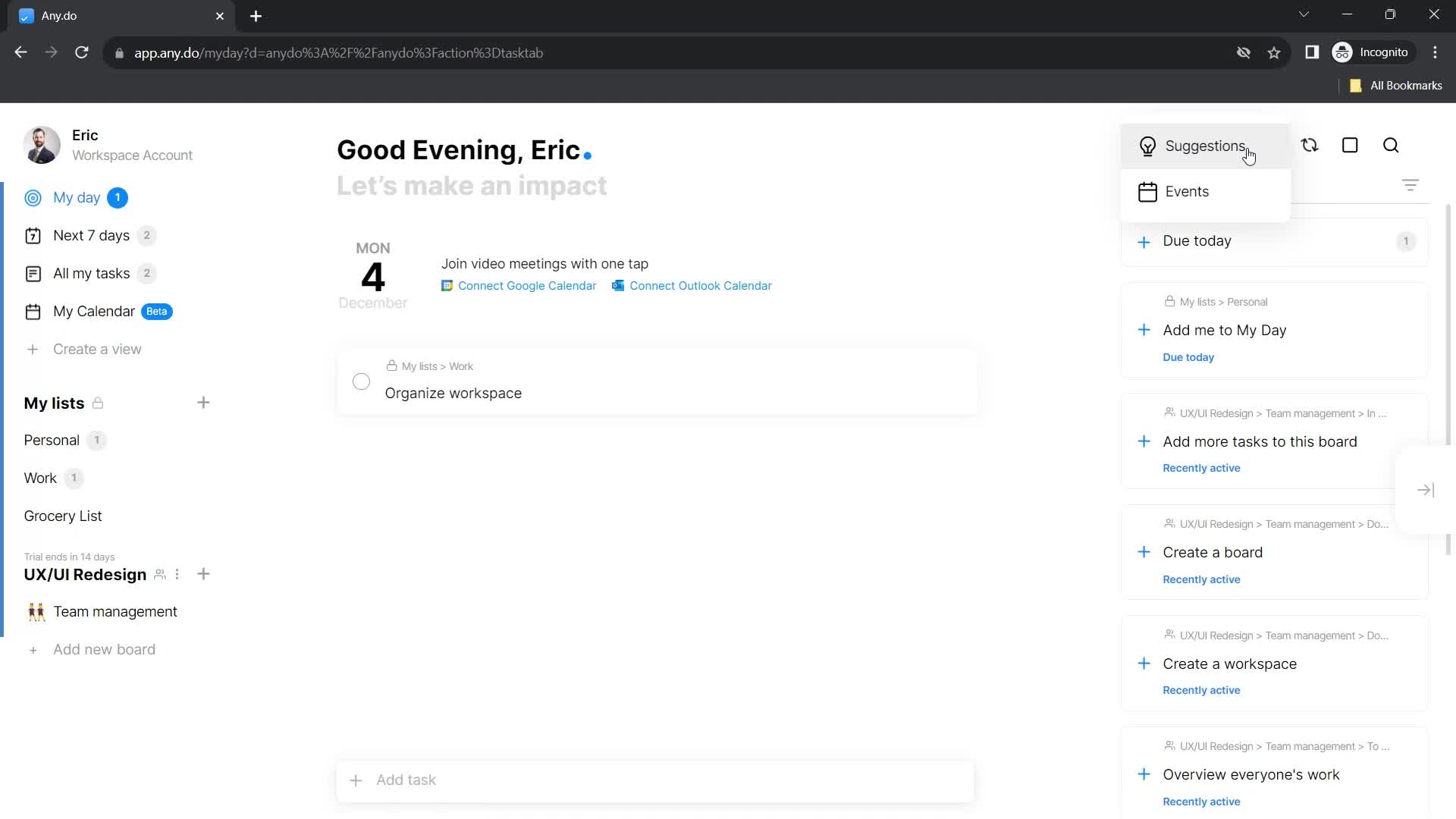Toggle the My Day task checkbox
Screen dimensions: 1456x819
tap(362, 381)
